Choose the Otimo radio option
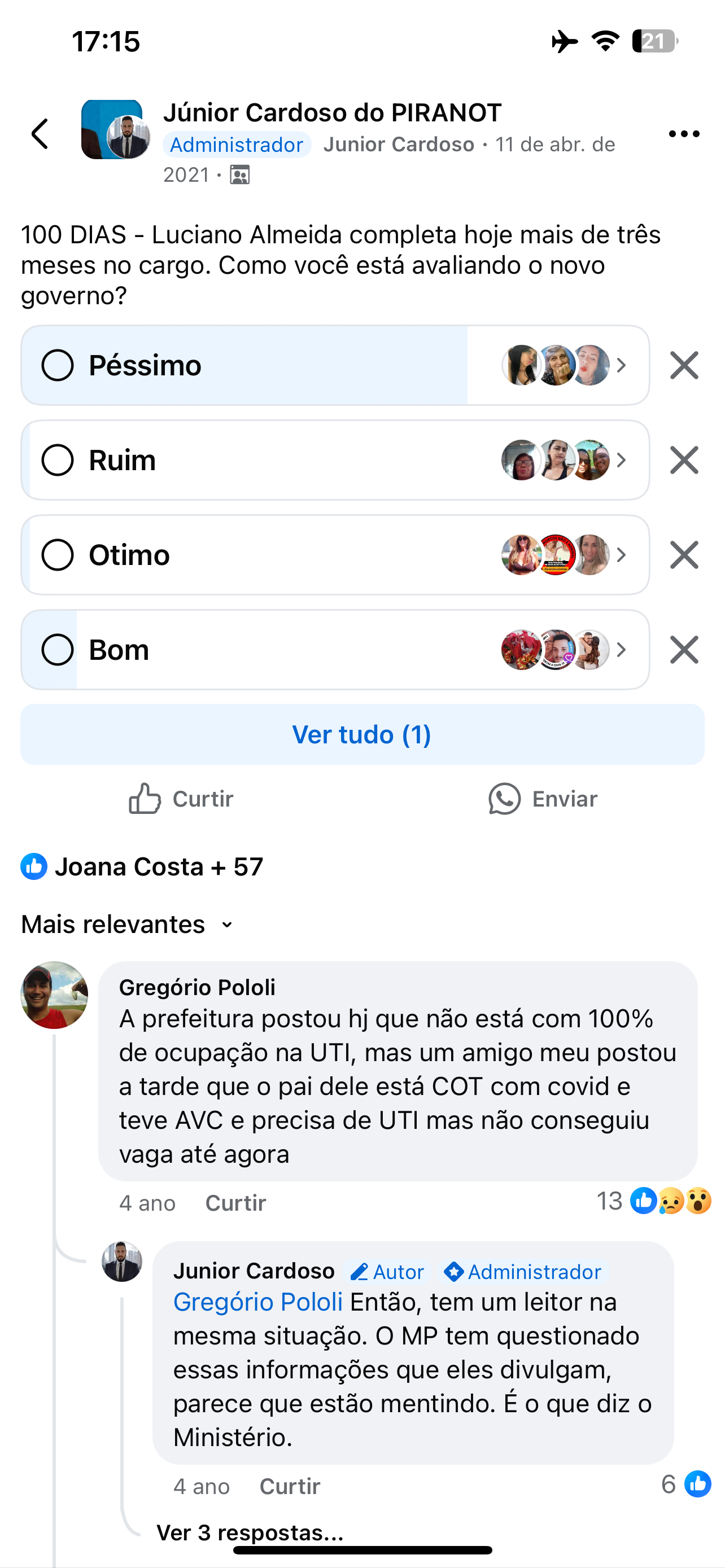725x1568 pixels. pos(58,555)
